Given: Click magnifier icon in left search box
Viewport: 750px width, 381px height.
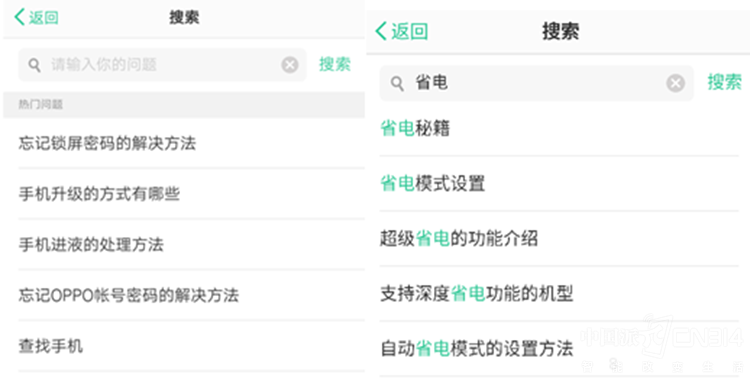Looking at the screenshot, I should tap(34, 65).
